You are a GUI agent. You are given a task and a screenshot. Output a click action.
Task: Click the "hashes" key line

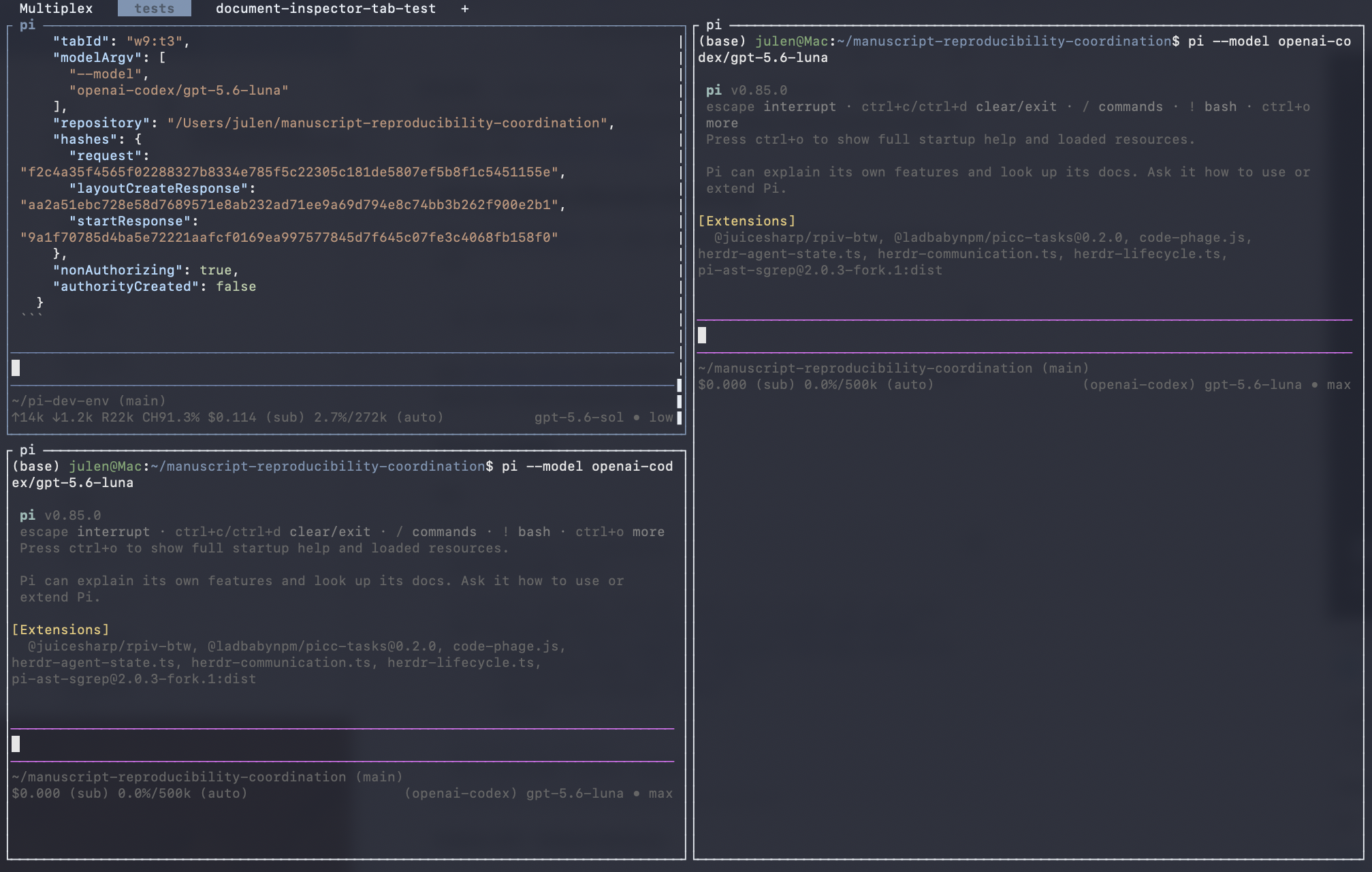tap(97, 140)
